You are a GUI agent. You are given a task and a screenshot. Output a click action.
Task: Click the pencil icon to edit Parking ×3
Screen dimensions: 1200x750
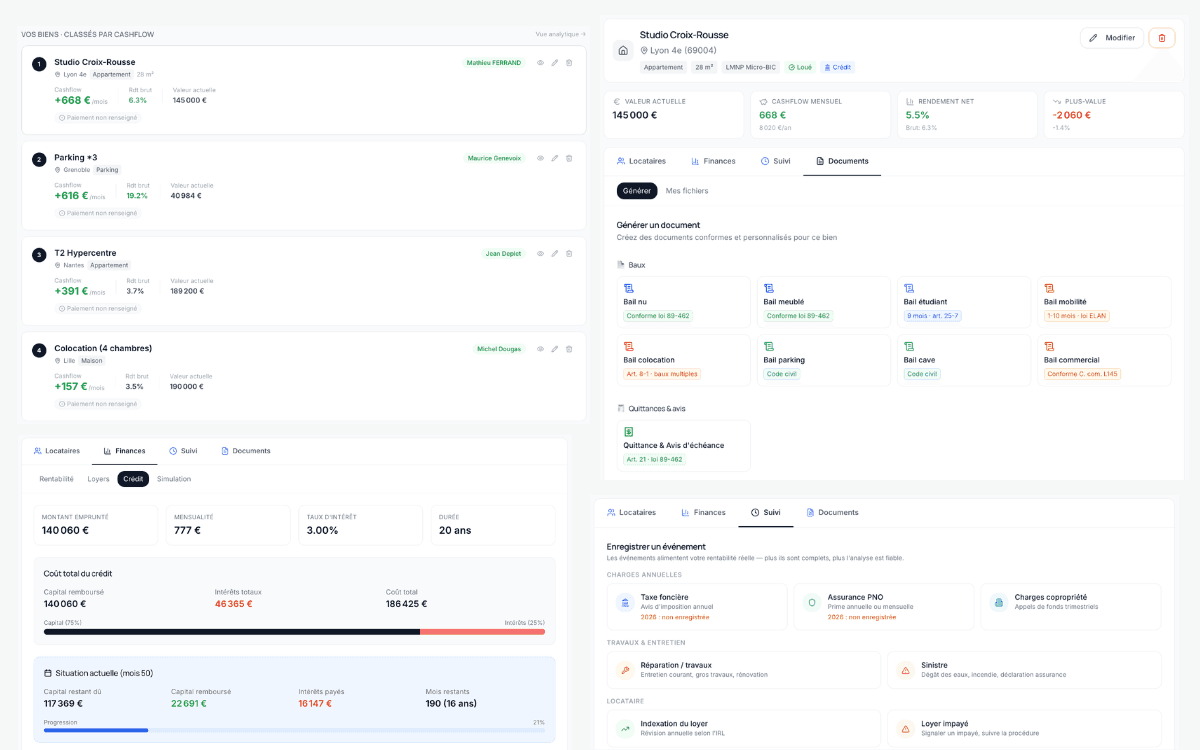(x=555, y=158)
